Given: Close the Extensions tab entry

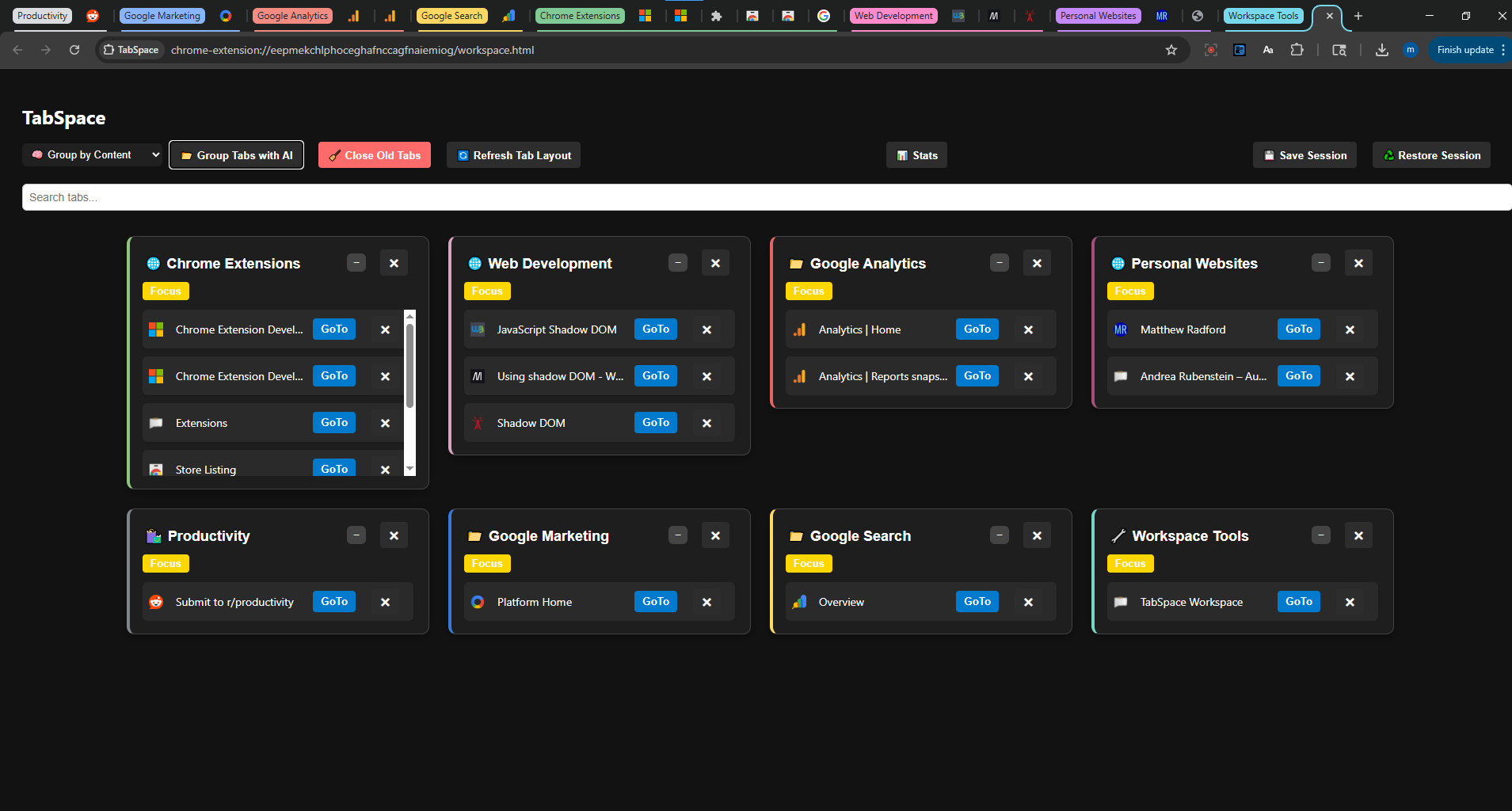Looking at the screenshot, I should pyautogui.click(x=385, y=423).
